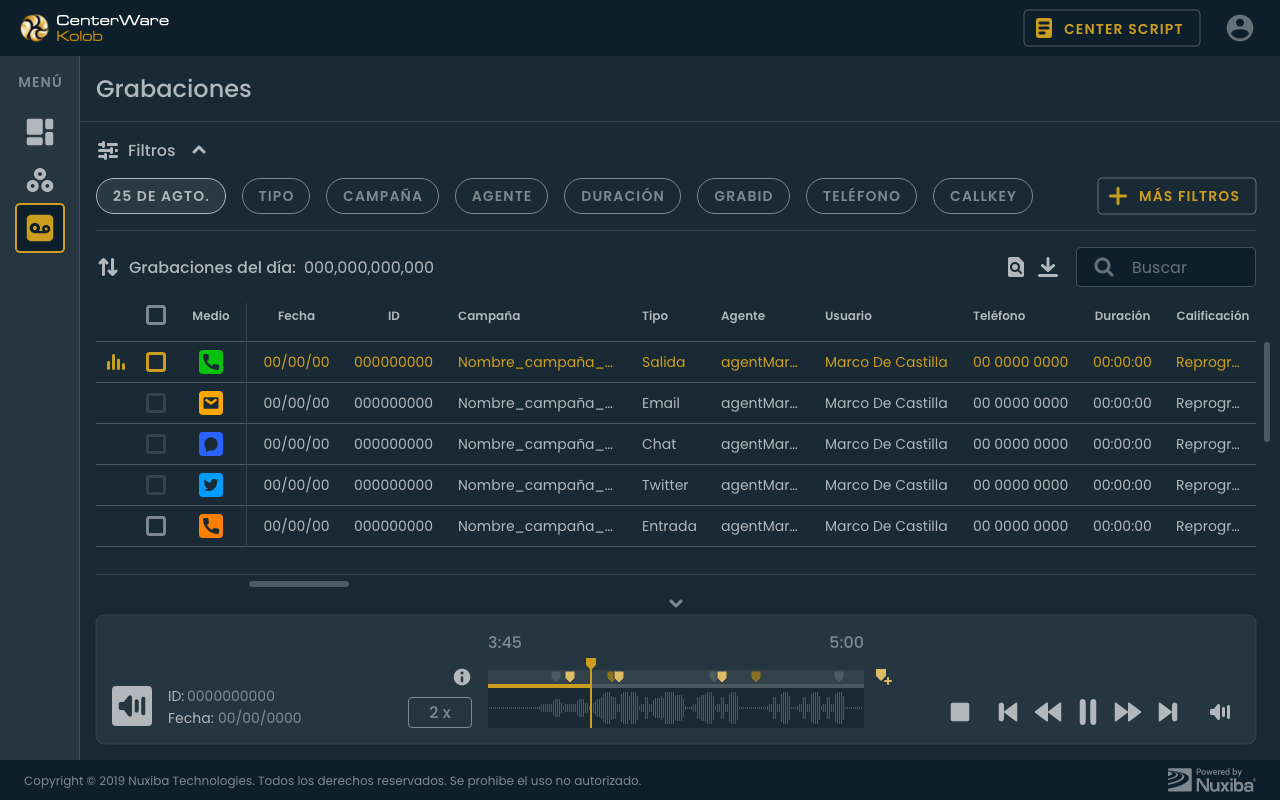Open the DURACIÓN filter chip
Screen dimensions: 1280x800
(x=622, y=196)
